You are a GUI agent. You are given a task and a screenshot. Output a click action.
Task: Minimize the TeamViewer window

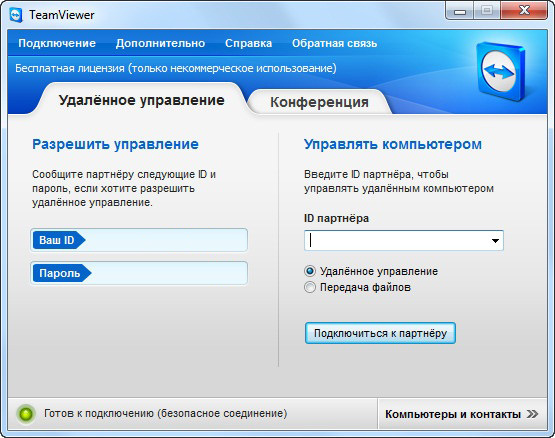pos(460,12)
